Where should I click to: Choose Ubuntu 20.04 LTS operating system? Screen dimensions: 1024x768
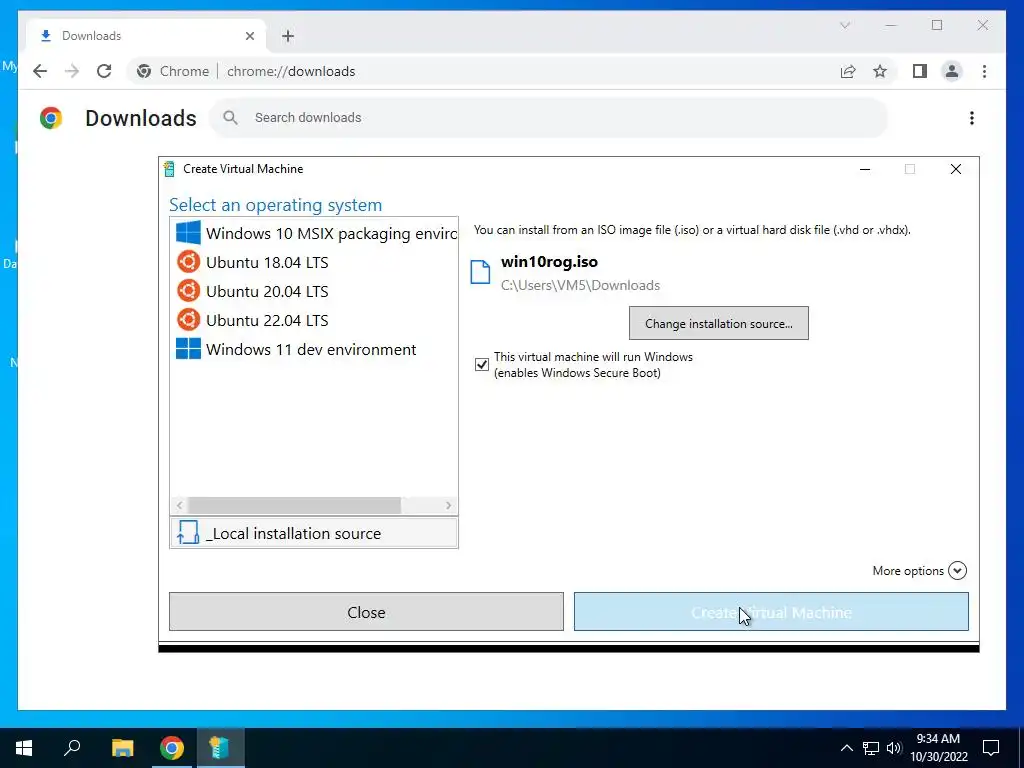click(314, 291)
